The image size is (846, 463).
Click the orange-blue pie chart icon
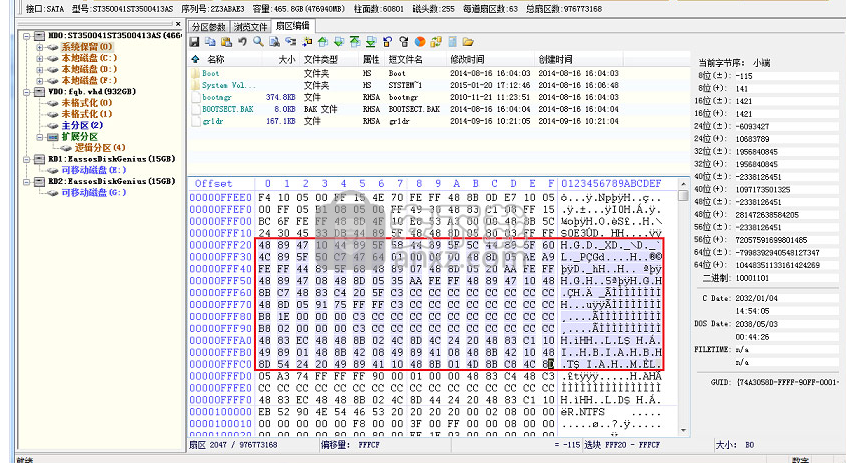420,42
